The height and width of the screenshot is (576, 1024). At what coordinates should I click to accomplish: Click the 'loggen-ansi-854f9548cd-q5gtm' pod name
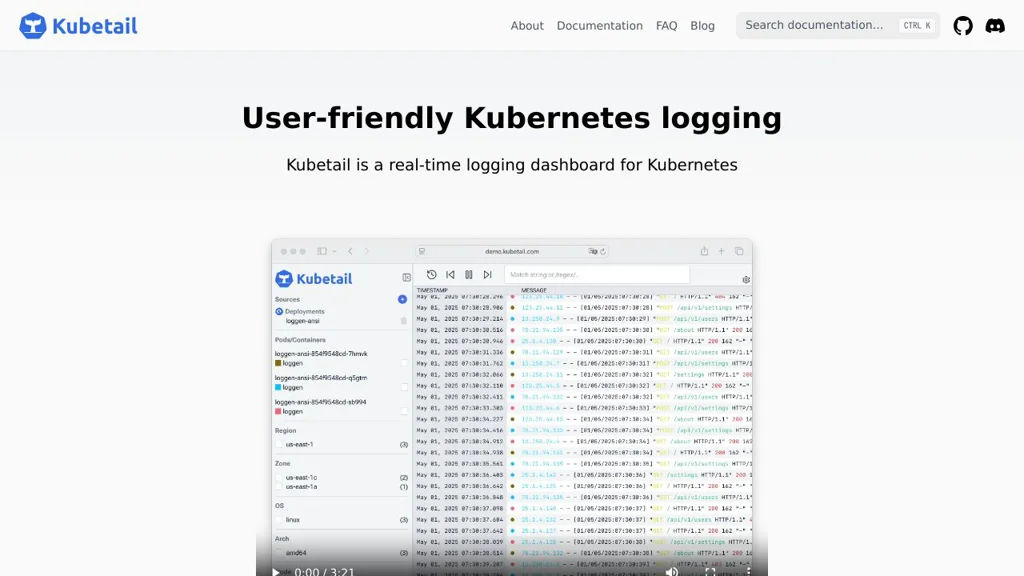[x=321, y=378]
